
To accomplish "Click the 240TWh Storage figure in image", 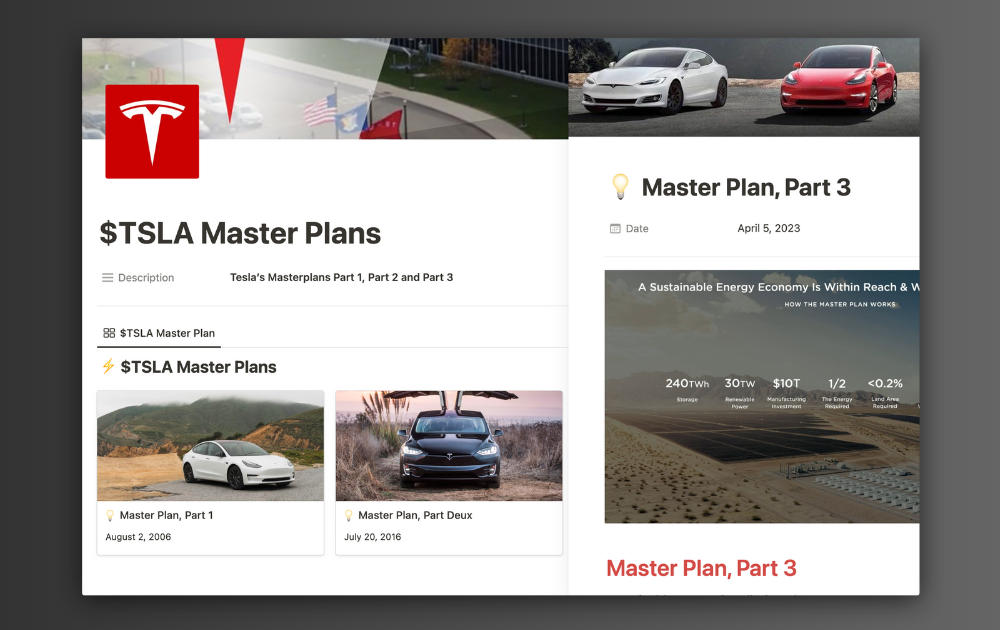I will tap(687, 389).
